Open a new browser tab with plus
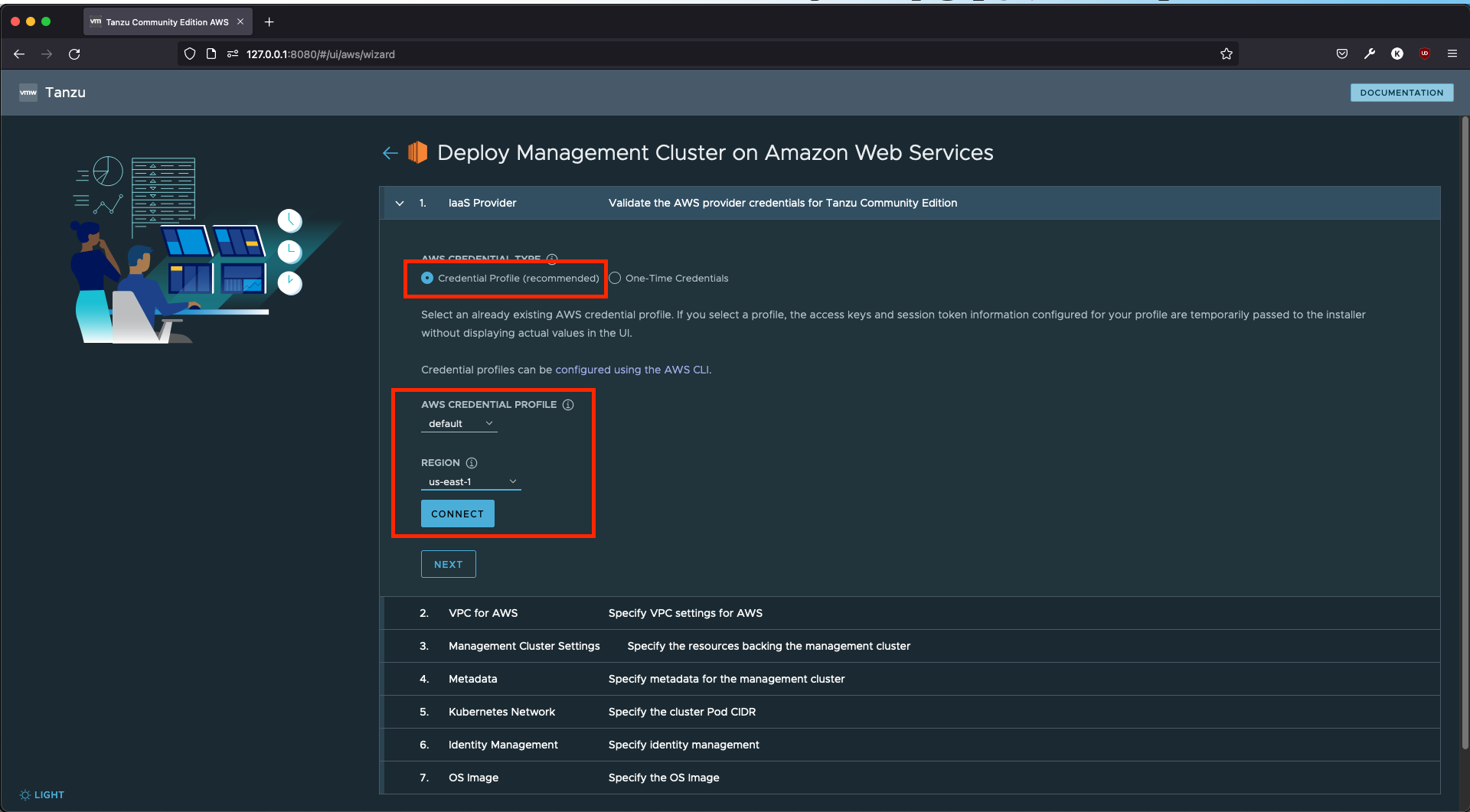This screenshot has height=812, width=1470. pos(269,22)
